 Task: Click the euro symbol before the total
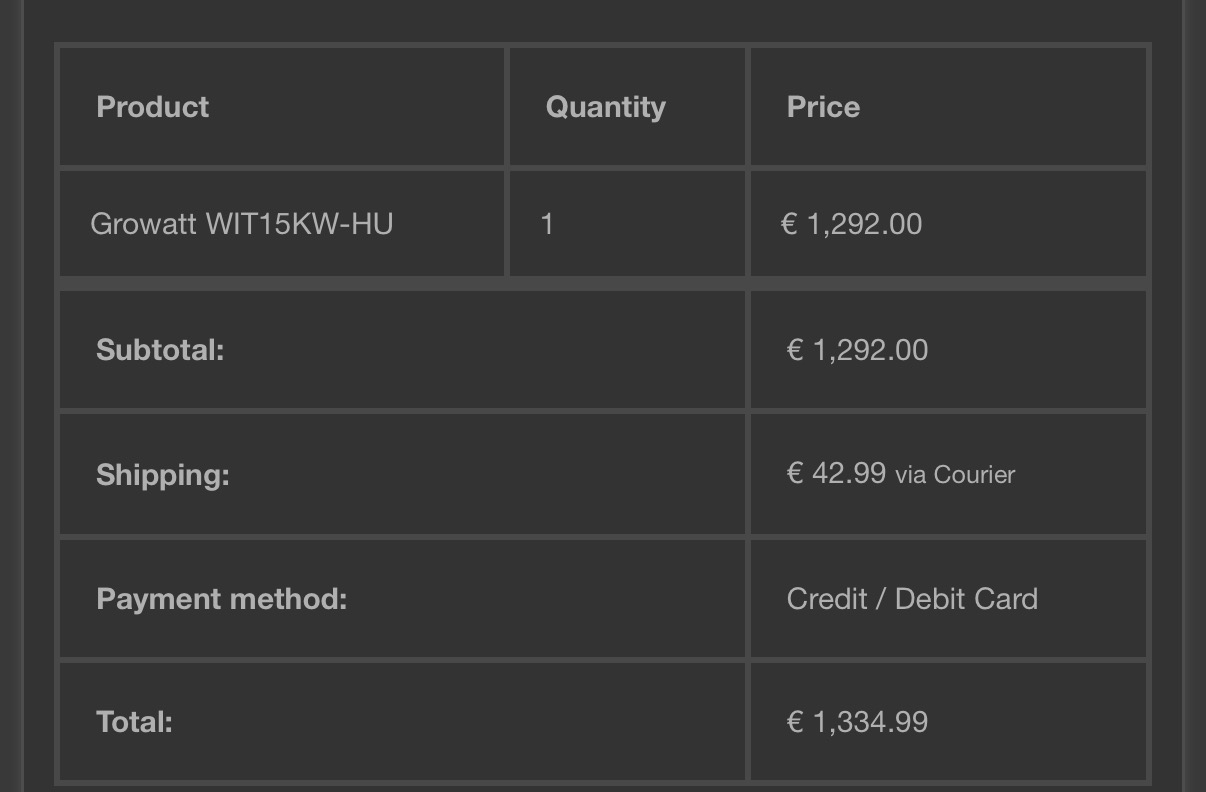coord(795,721)
